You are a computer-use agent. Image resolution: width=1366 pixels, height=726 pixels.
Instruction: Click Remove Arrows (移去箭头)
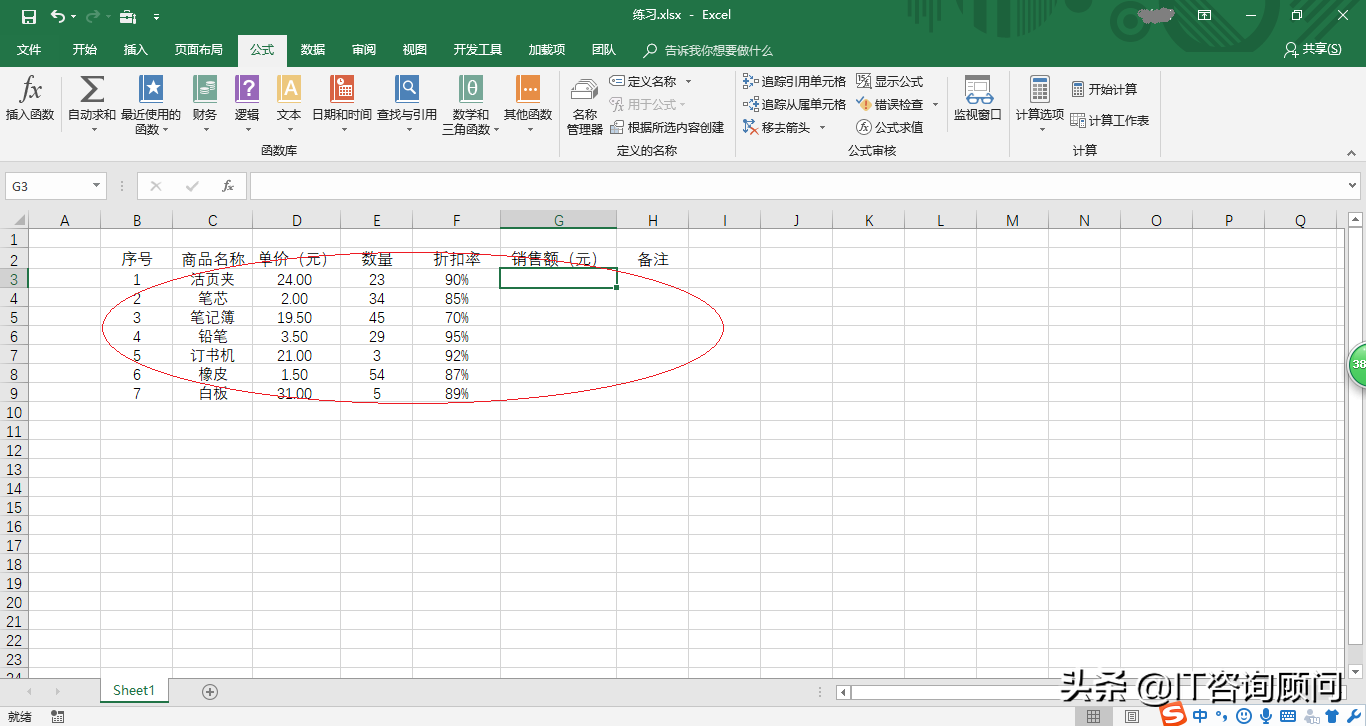click(777, 127)
